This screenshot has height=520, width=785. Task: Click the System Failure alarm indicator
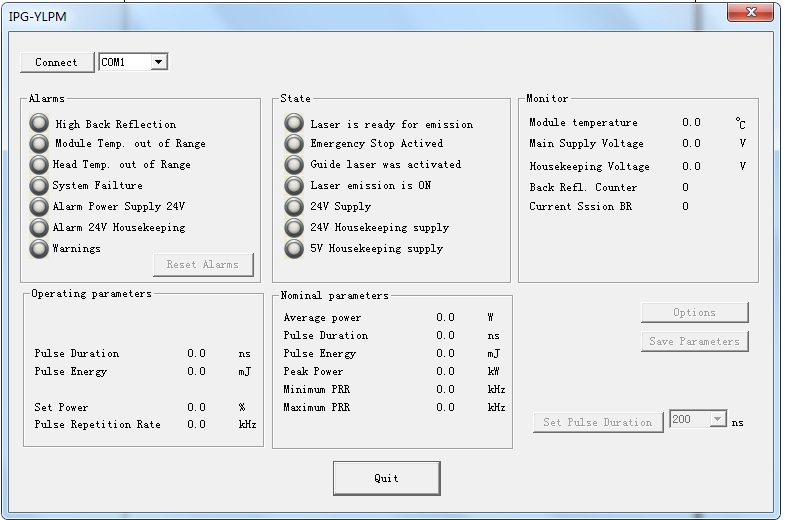[x=39, y=186]
